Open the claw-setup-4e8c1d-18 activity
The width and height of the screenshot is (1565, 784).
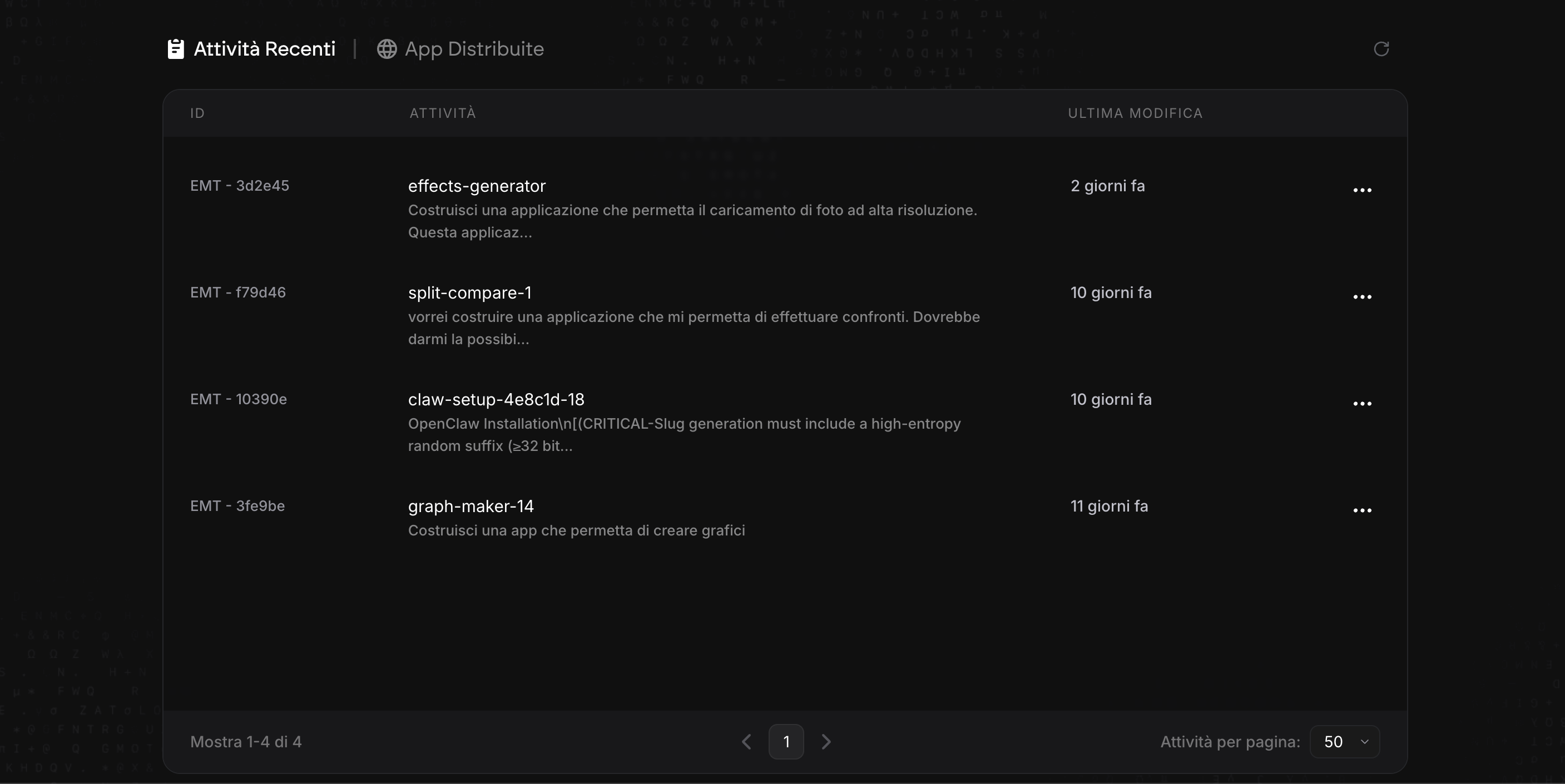click(x=496, y=400)
